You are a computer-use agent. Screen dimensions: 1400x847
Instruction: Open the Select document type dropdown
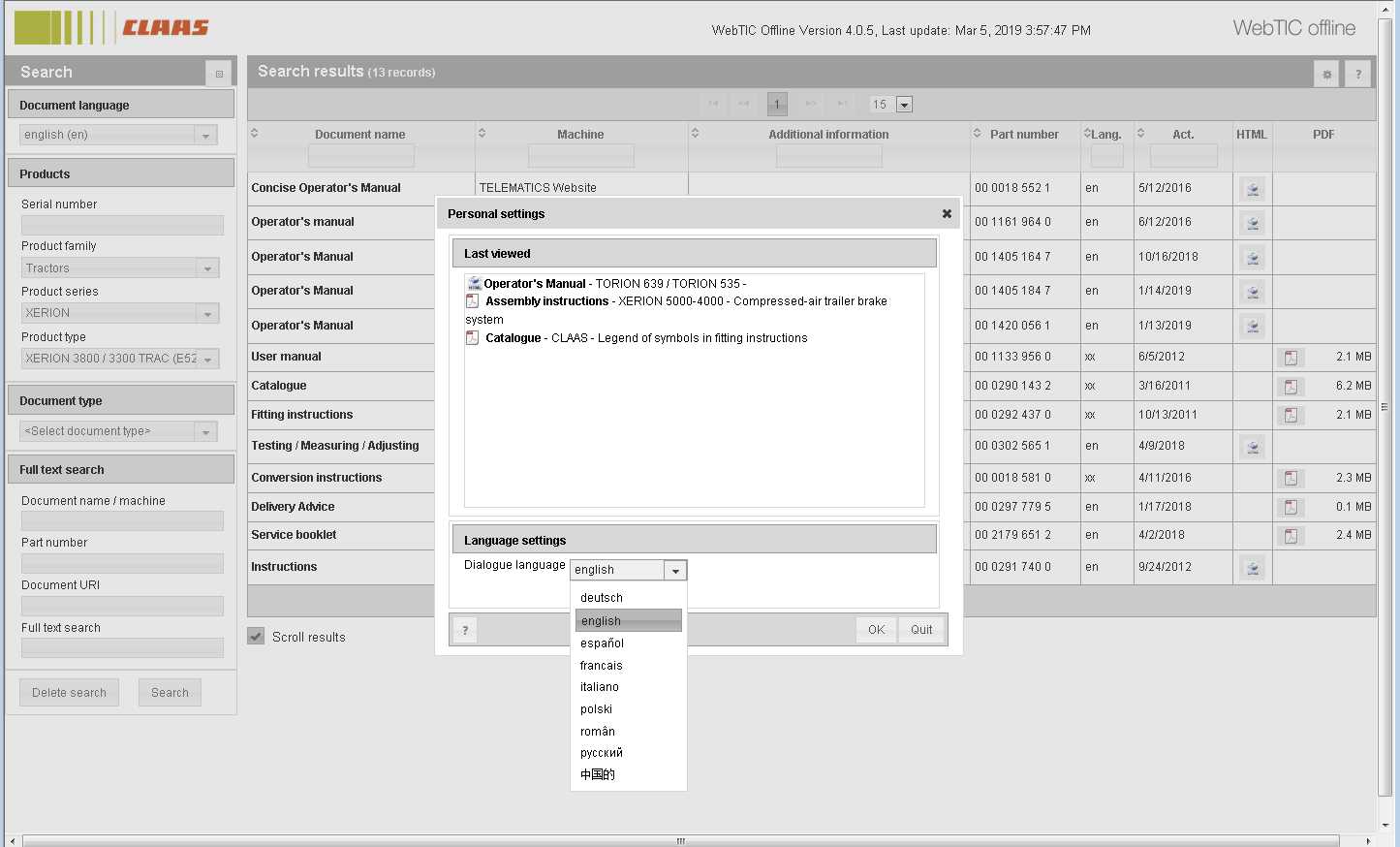(205, 432)
